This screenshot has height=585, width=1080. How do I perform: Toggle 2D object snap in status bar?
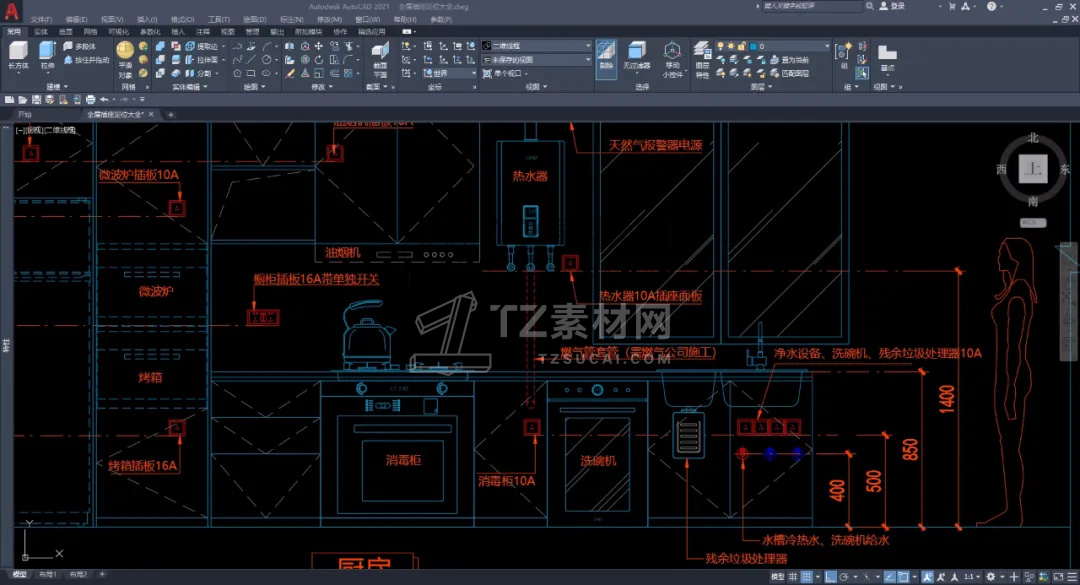coord(903,577)
